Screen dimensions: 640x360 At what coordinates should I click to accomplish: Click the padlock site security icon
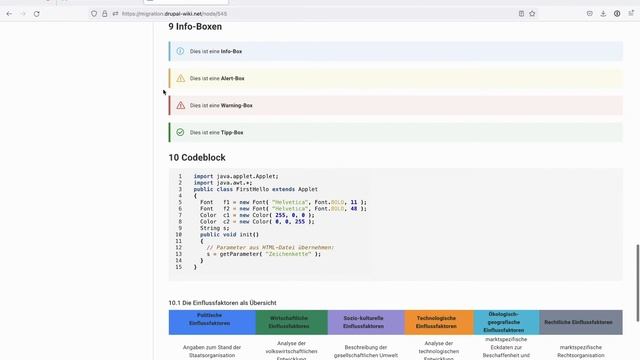point(105,14)
